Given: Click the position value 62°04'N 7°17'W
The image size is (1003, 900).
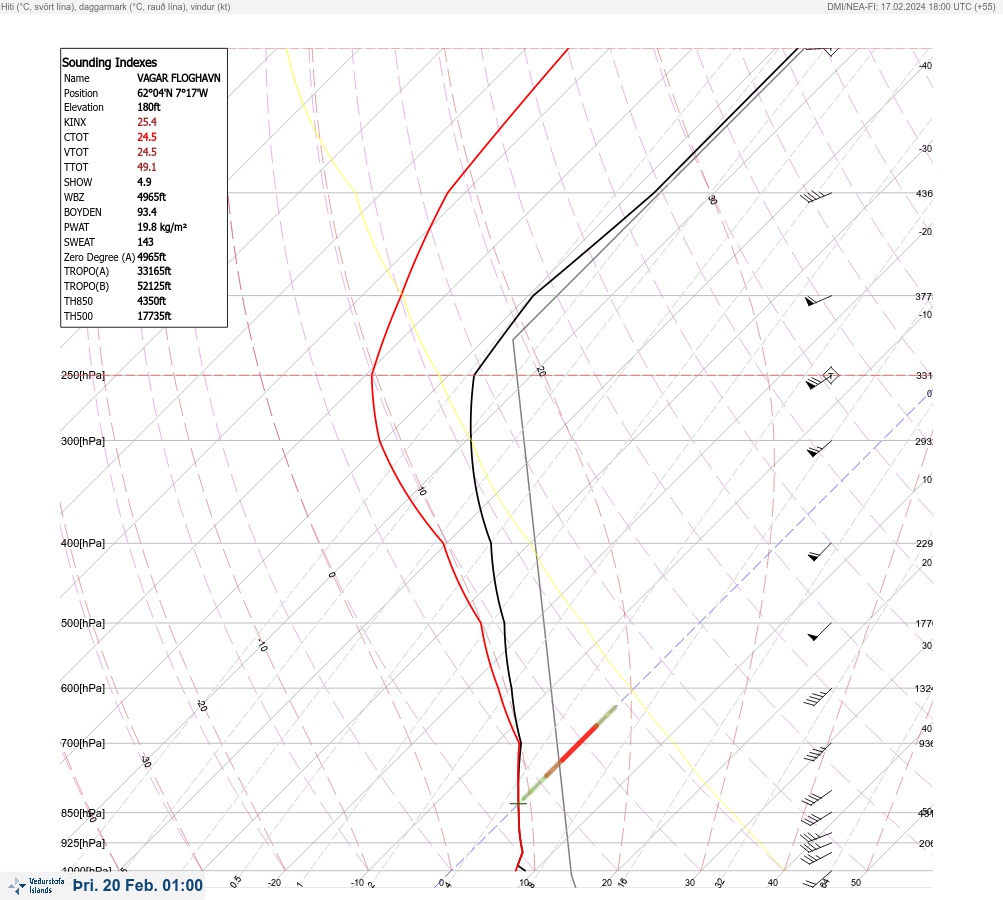Looking at the screenshot, I should [x=173, y=93].
